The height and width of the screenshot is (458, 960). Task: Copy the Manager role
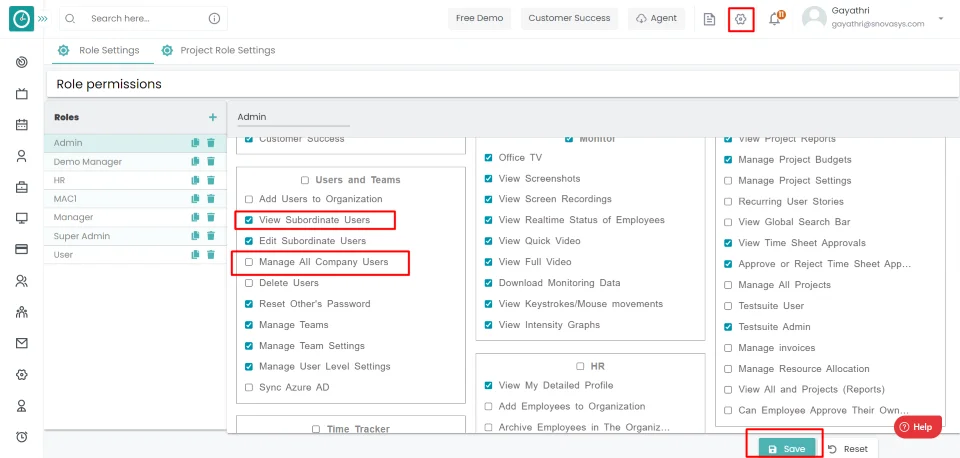tap(195, 217)
